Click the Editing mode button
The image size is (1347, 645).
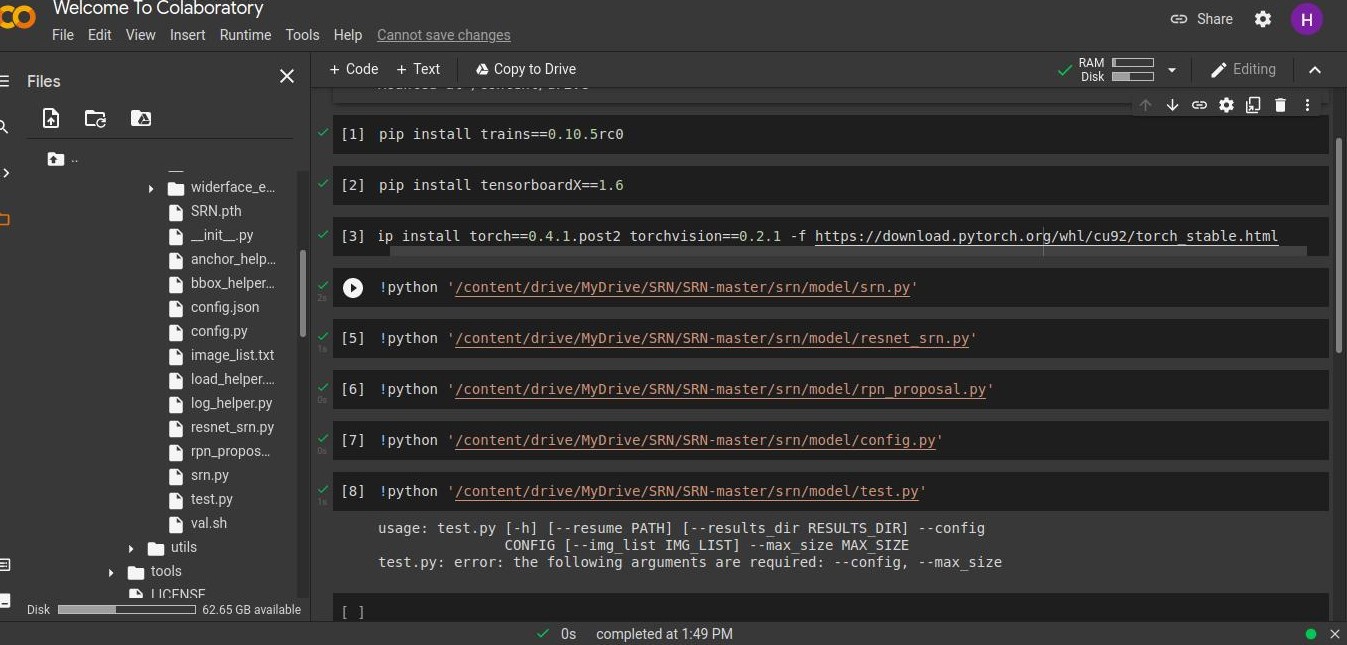coord(1243,69)
